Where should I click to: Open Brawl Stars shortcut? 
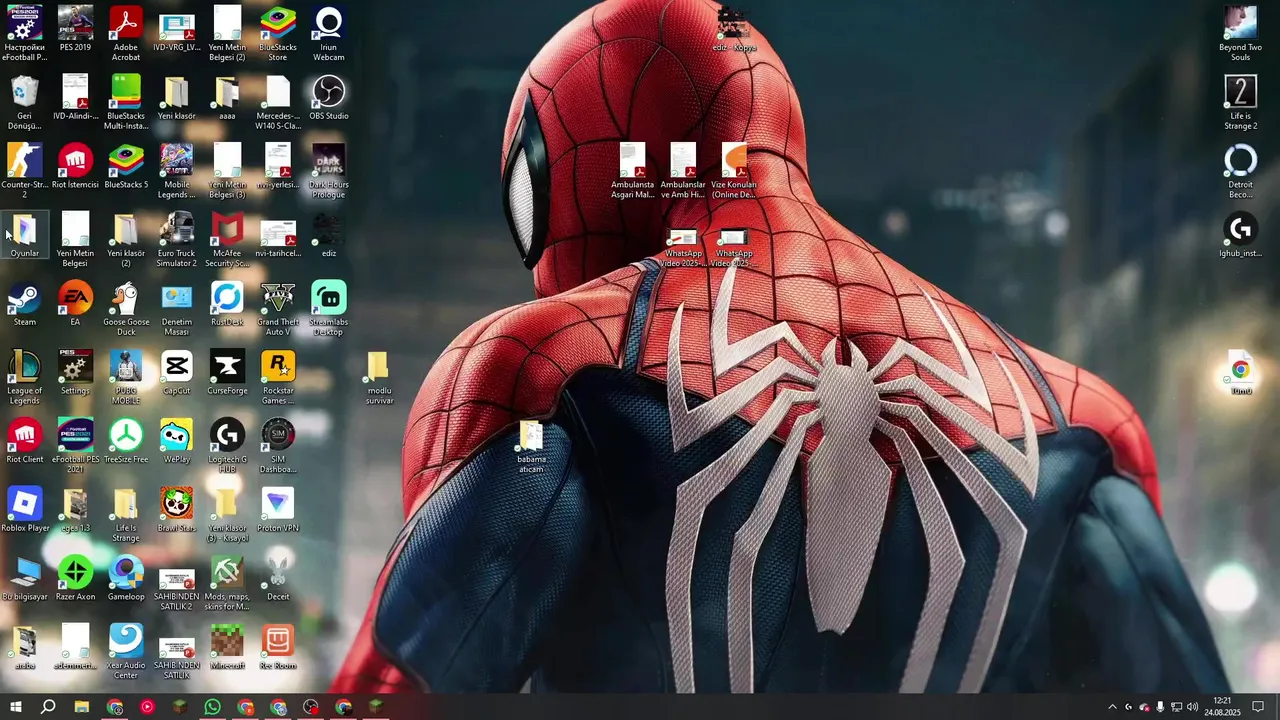pos(177,510)
